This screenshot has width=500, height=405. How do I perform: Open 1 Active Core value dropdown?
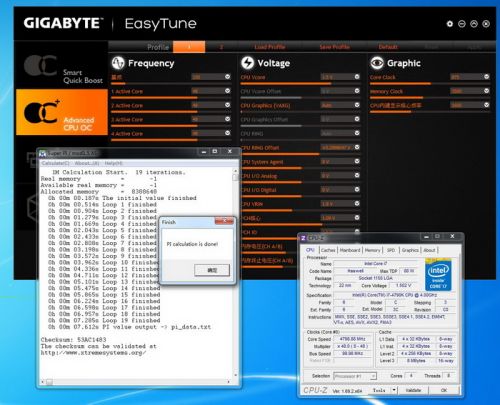point(227,91)
